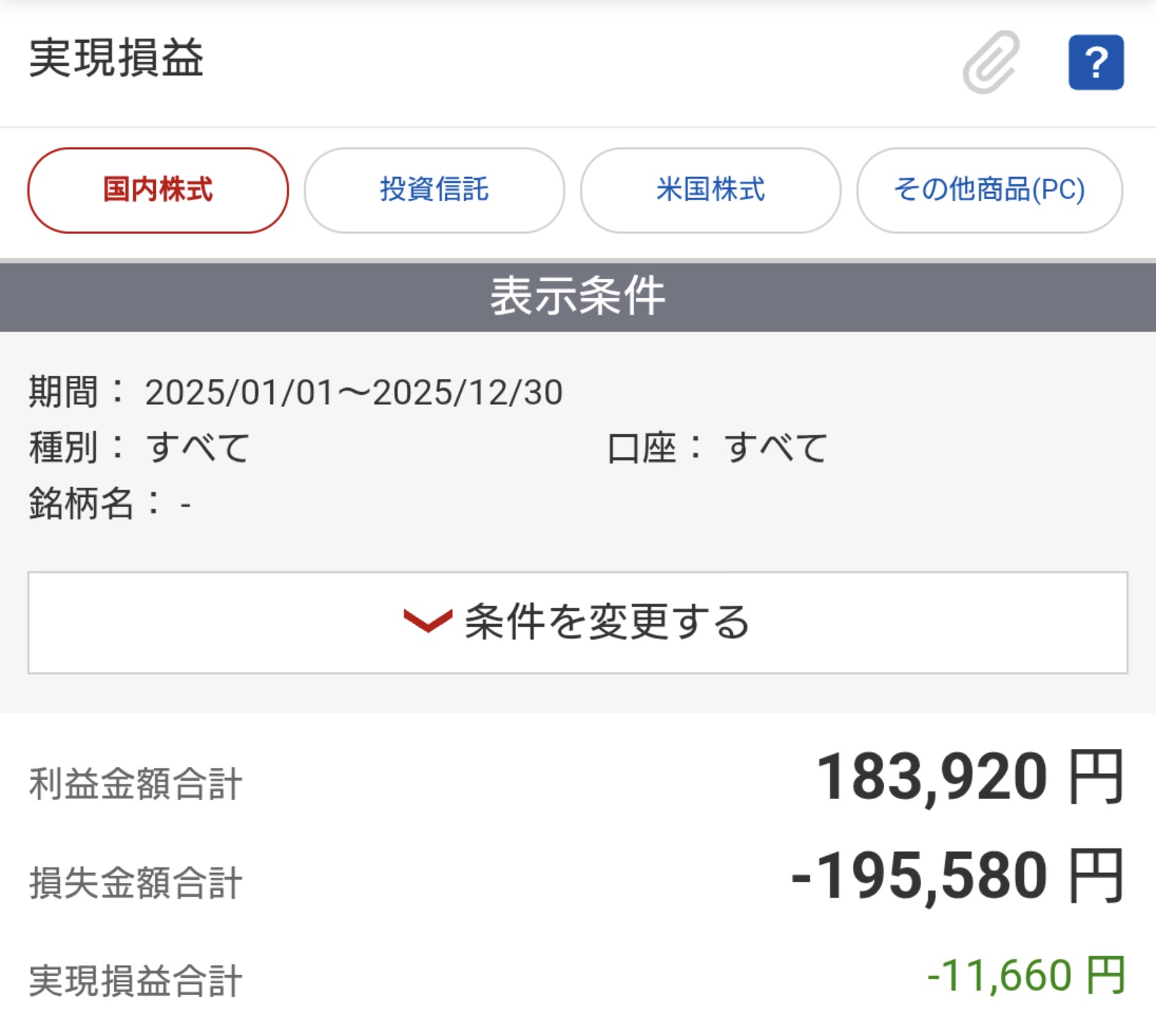This screenshot has width=1156, height=1036.
Task: Switch to the 投資信託 tab
Action: (x=432, y=190)
